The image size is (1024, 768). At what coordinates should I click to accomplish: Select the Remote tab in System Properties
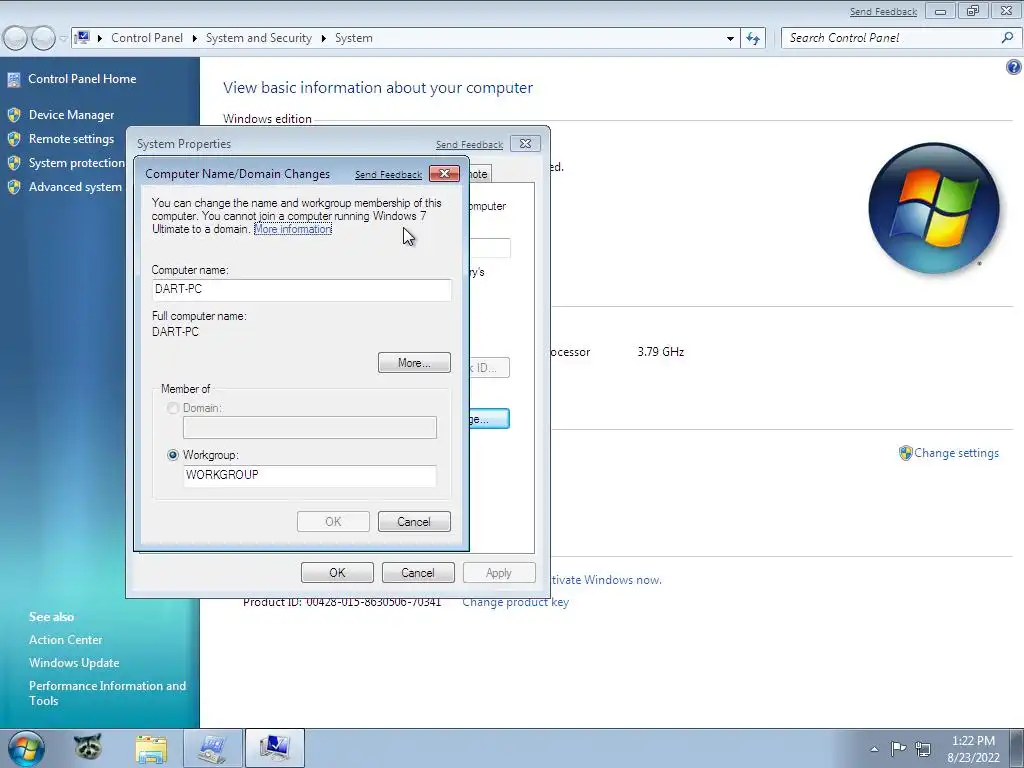480,174
